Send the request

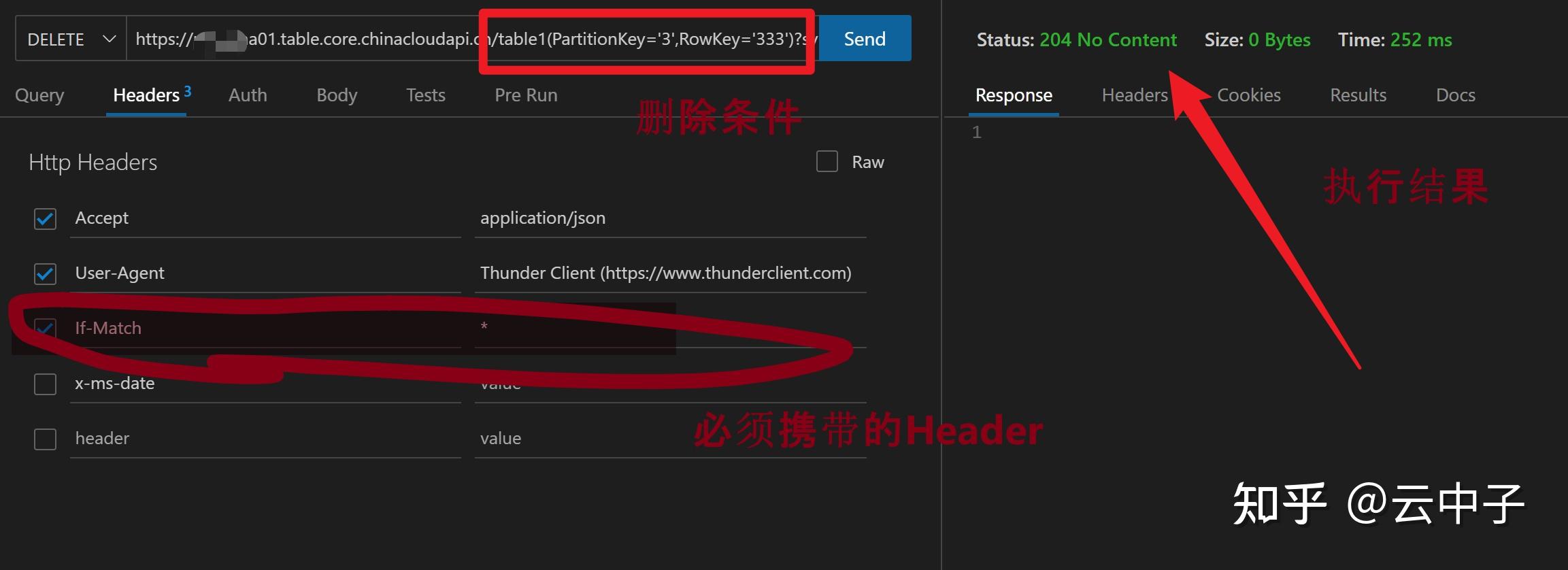[x=865, y=39]
